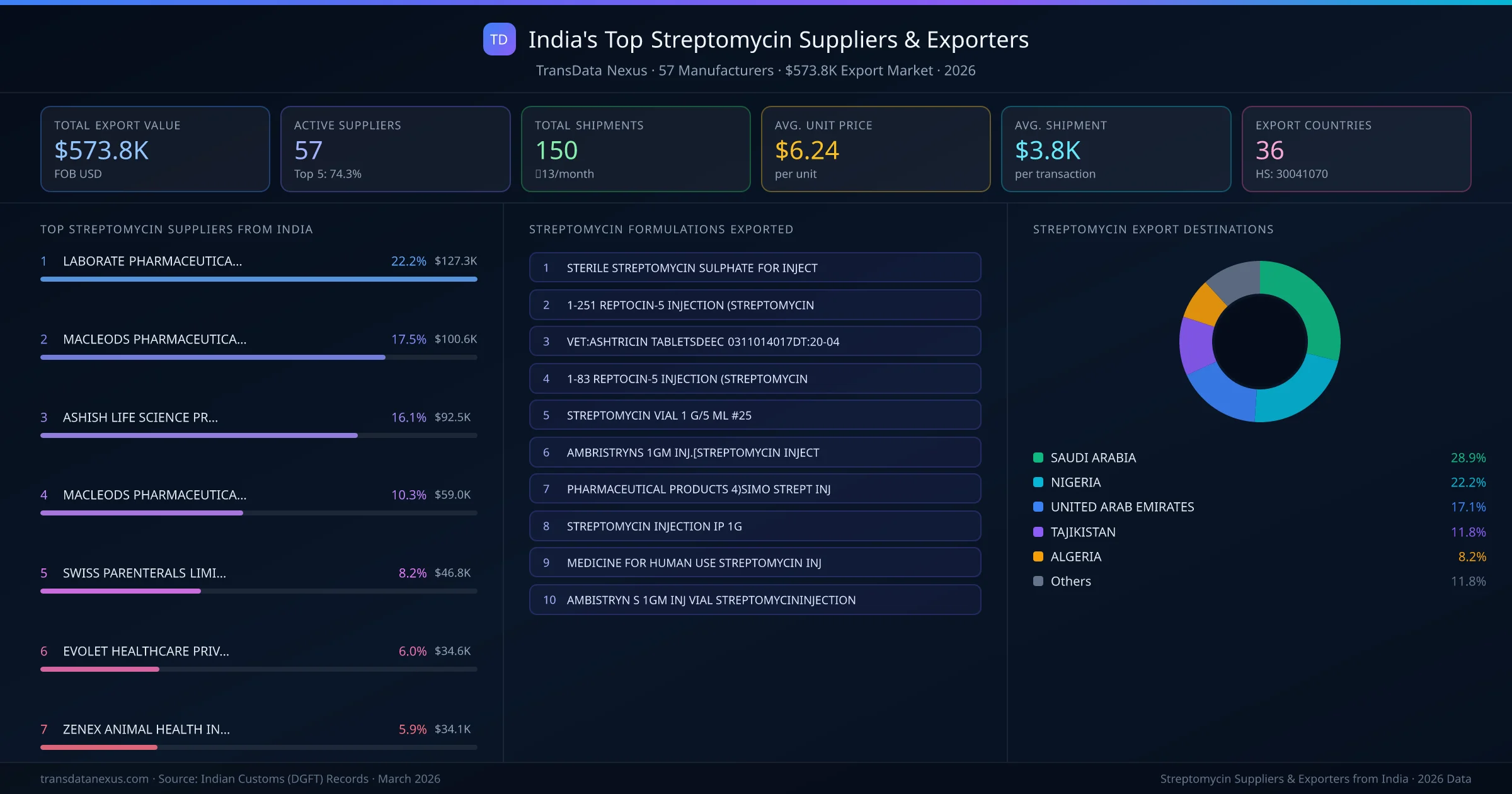Expand the ZENEX ANIMAL HEALTH IN supplier row

click(145, 729)
